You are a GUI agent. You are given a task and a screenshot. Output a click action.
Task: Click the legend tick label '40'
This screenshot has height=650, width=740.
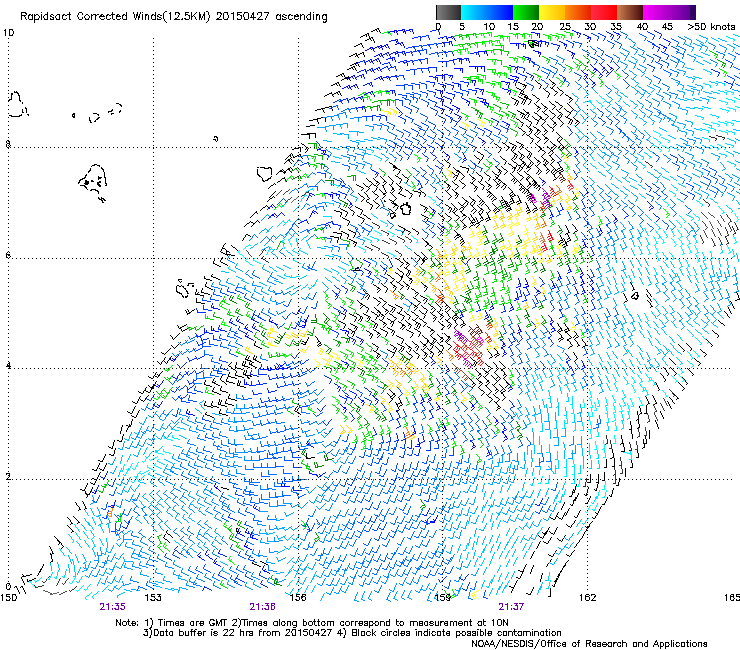642,27
